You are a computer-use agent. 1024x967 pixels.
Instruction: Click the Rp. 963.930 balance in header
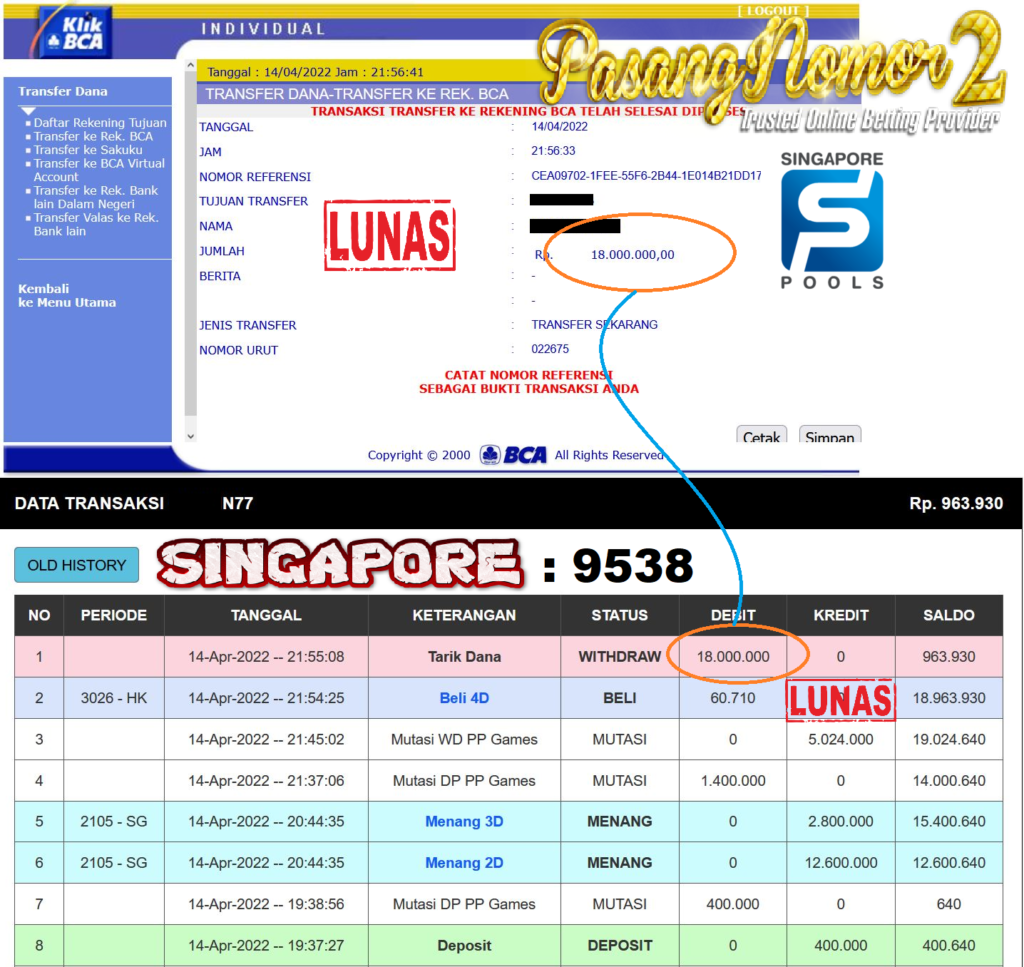[956, 503]
